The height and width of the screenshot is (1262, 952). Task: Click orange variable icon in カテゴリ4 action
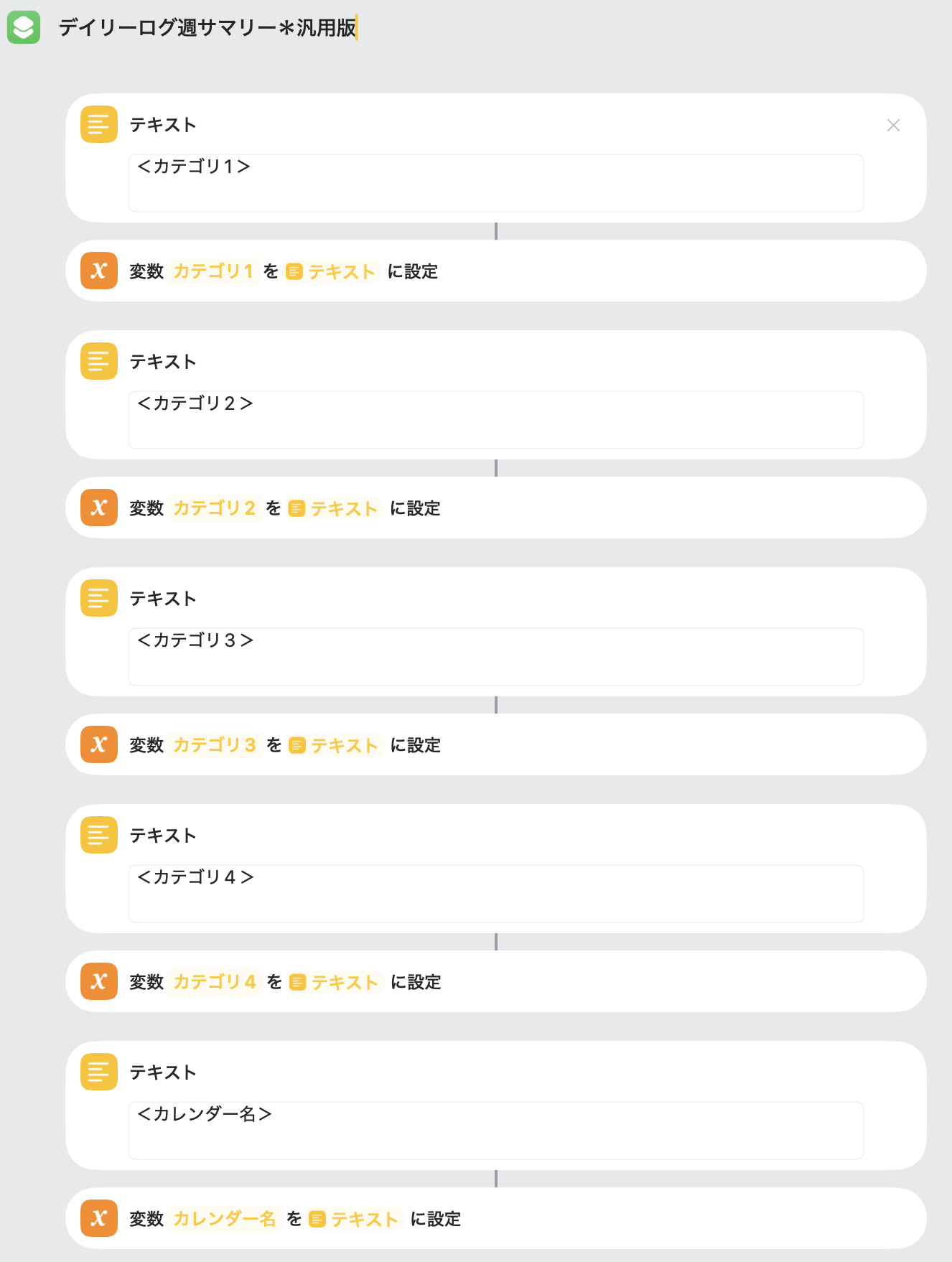(x=99, y=981)
